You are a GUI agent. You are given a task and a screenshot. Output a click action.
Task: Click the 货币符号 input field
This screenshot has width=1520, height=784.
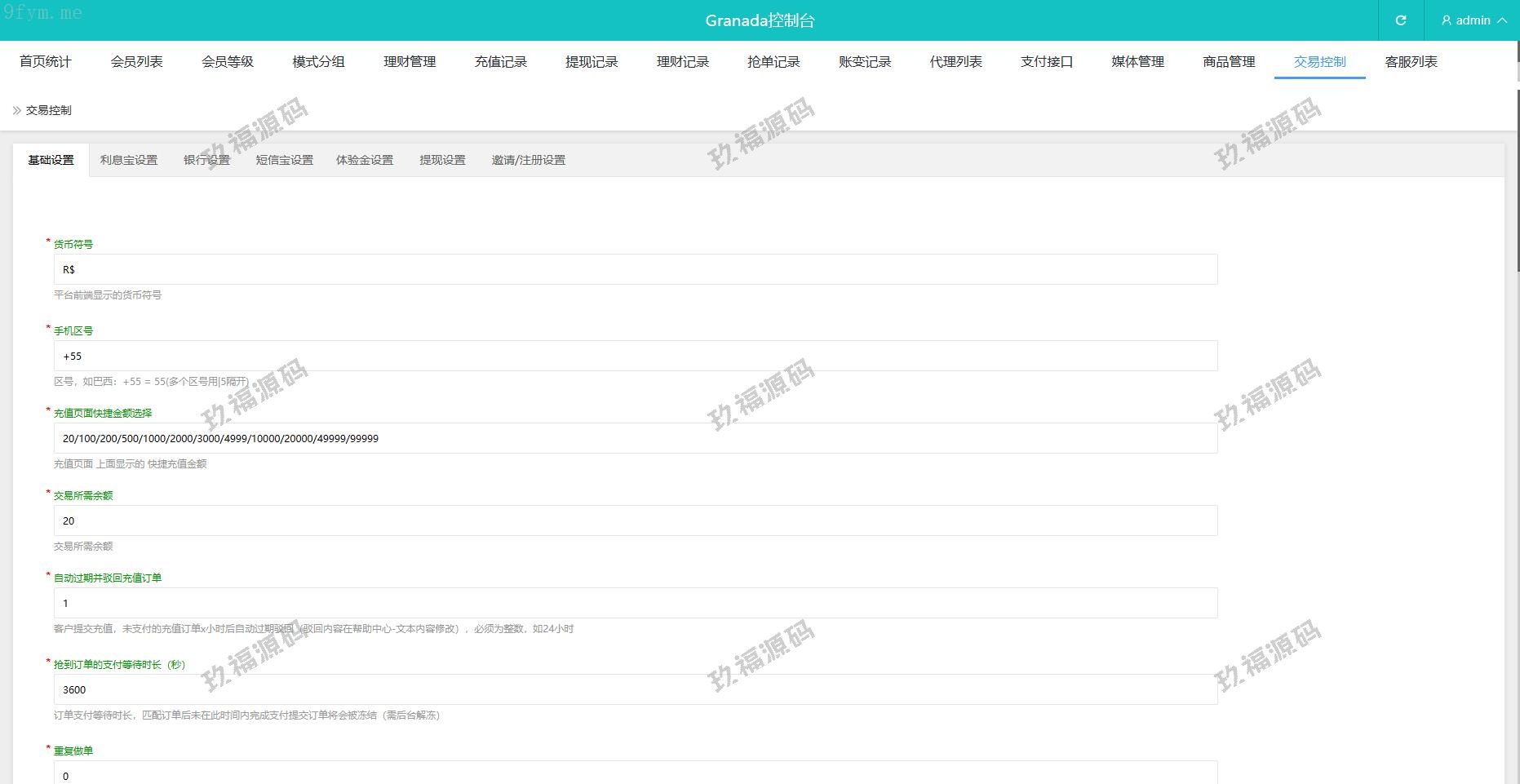click(x=635, y=270)
